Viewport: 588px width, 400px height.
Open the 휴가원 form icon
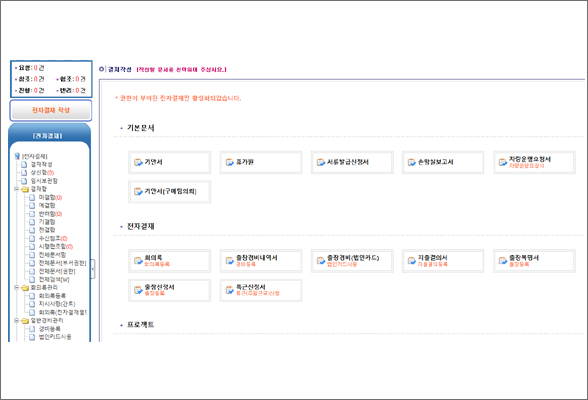[230, 162]
